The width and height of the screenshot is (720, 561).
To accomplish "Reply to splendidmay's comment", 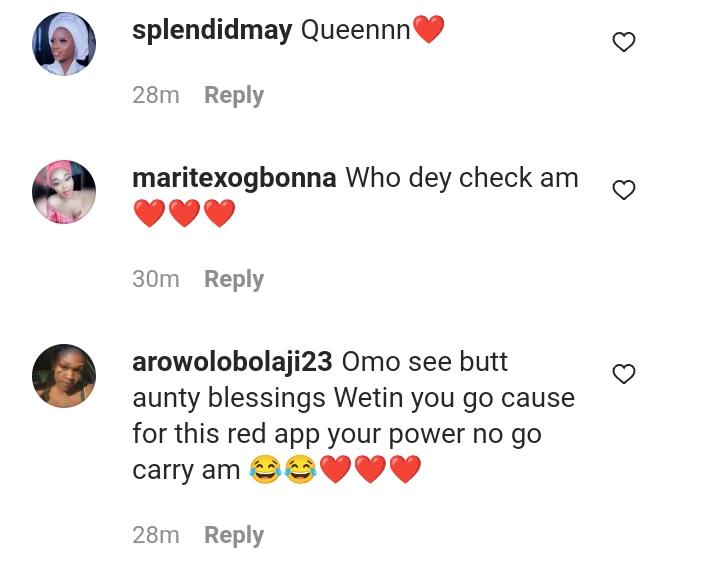I will (x=234, y=95).
